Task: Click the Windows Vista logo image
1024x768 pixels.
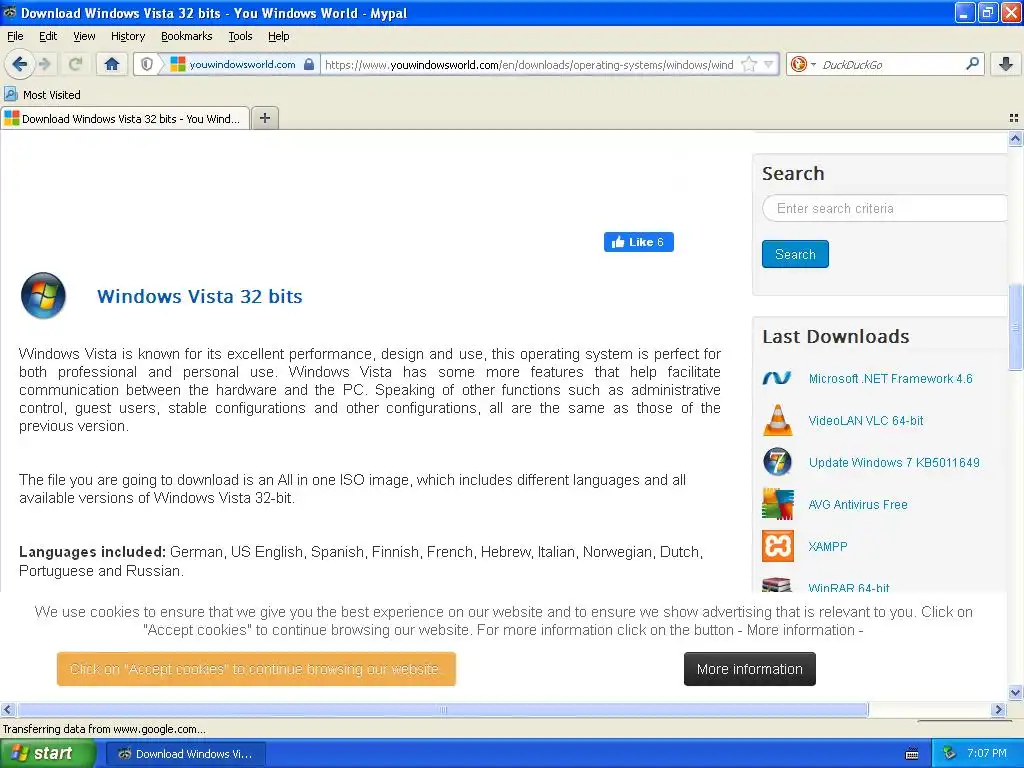Action: pyautogui.click(x=43, y=296)
